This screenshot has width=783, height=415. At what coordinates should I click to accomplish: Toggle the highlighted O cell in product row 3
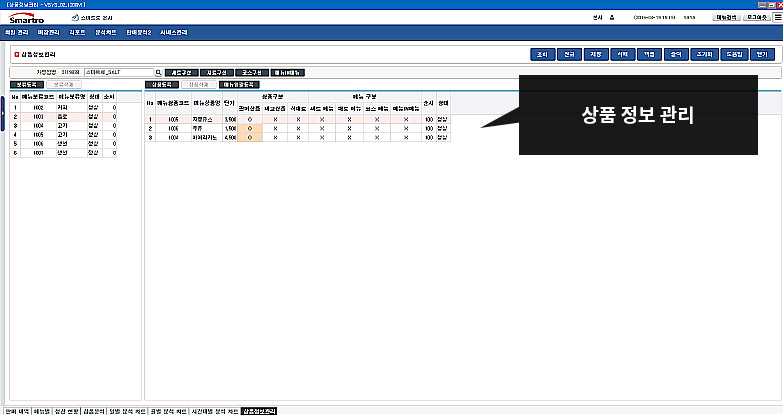pos(250,137)
